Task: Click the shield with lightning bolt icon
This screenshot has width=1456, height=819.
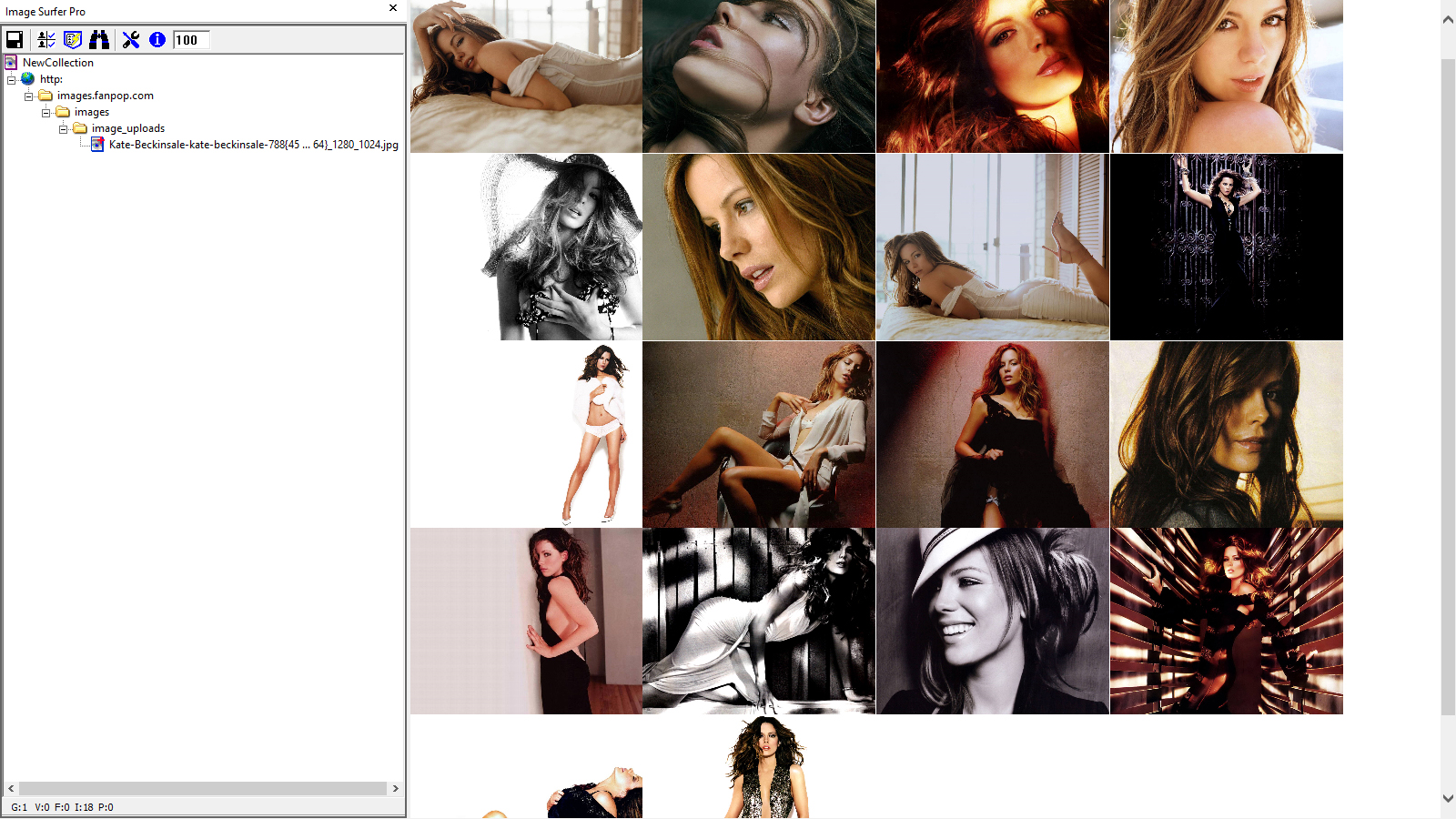Action: [x=73, y=39]
